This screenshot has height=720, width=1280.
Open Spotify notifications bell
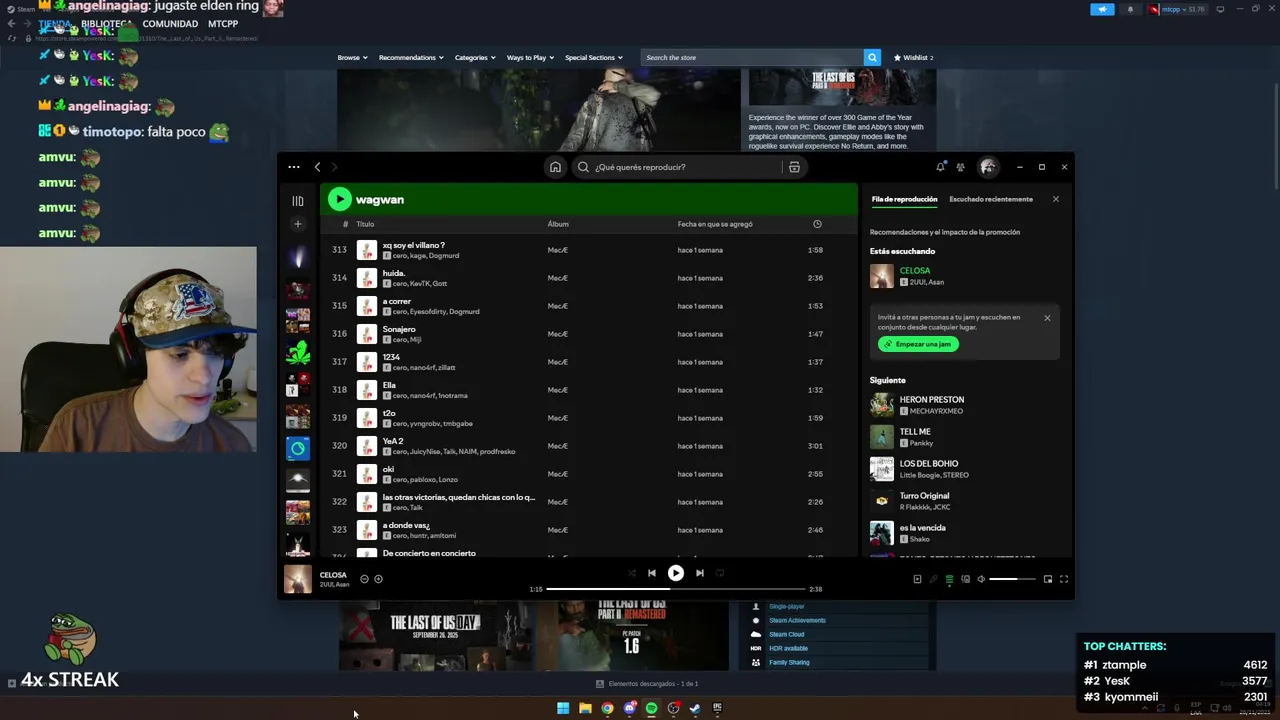pyautogui.click(x=940, y=167)
